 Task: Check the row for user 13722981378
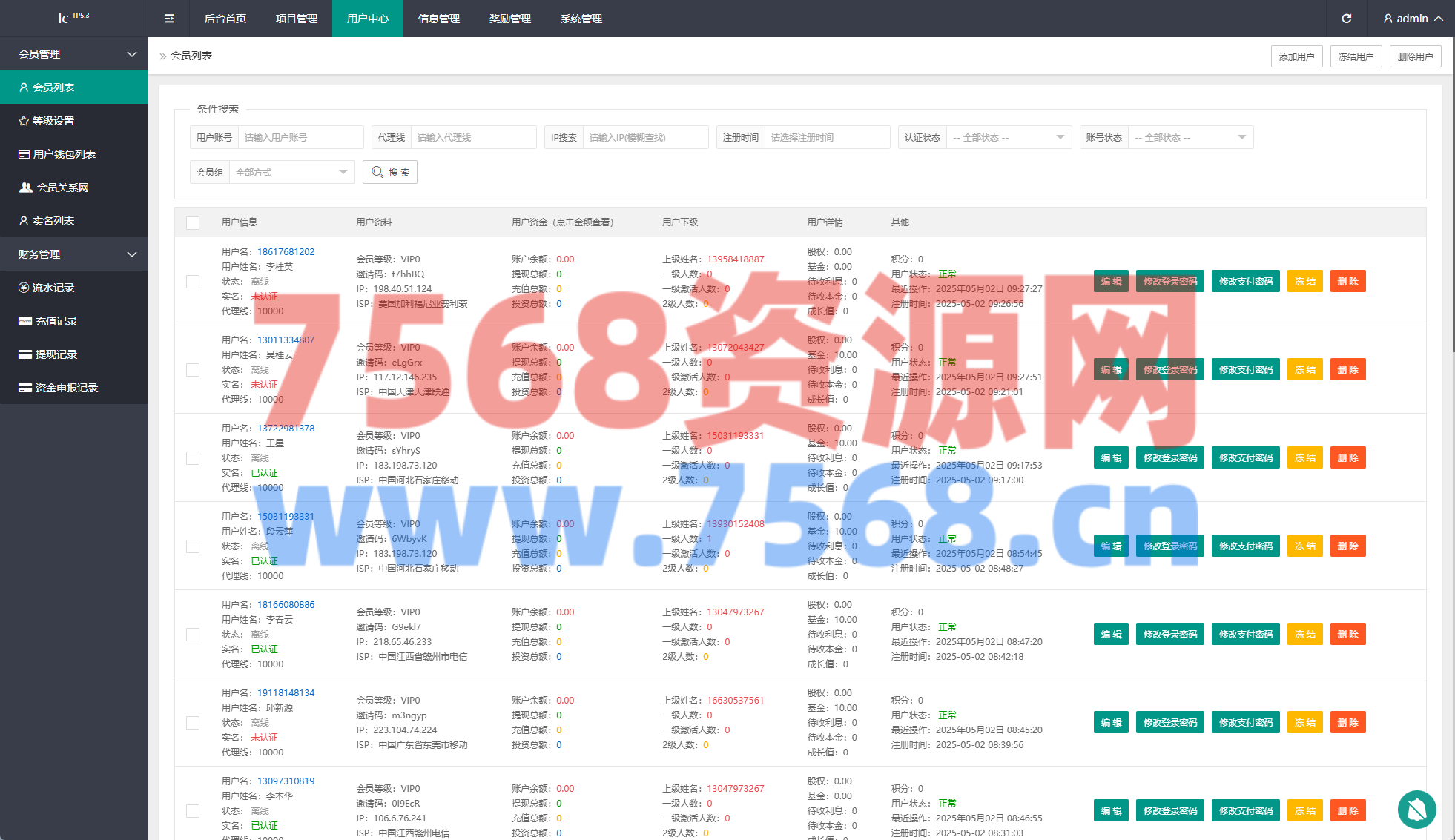[193, 458]
